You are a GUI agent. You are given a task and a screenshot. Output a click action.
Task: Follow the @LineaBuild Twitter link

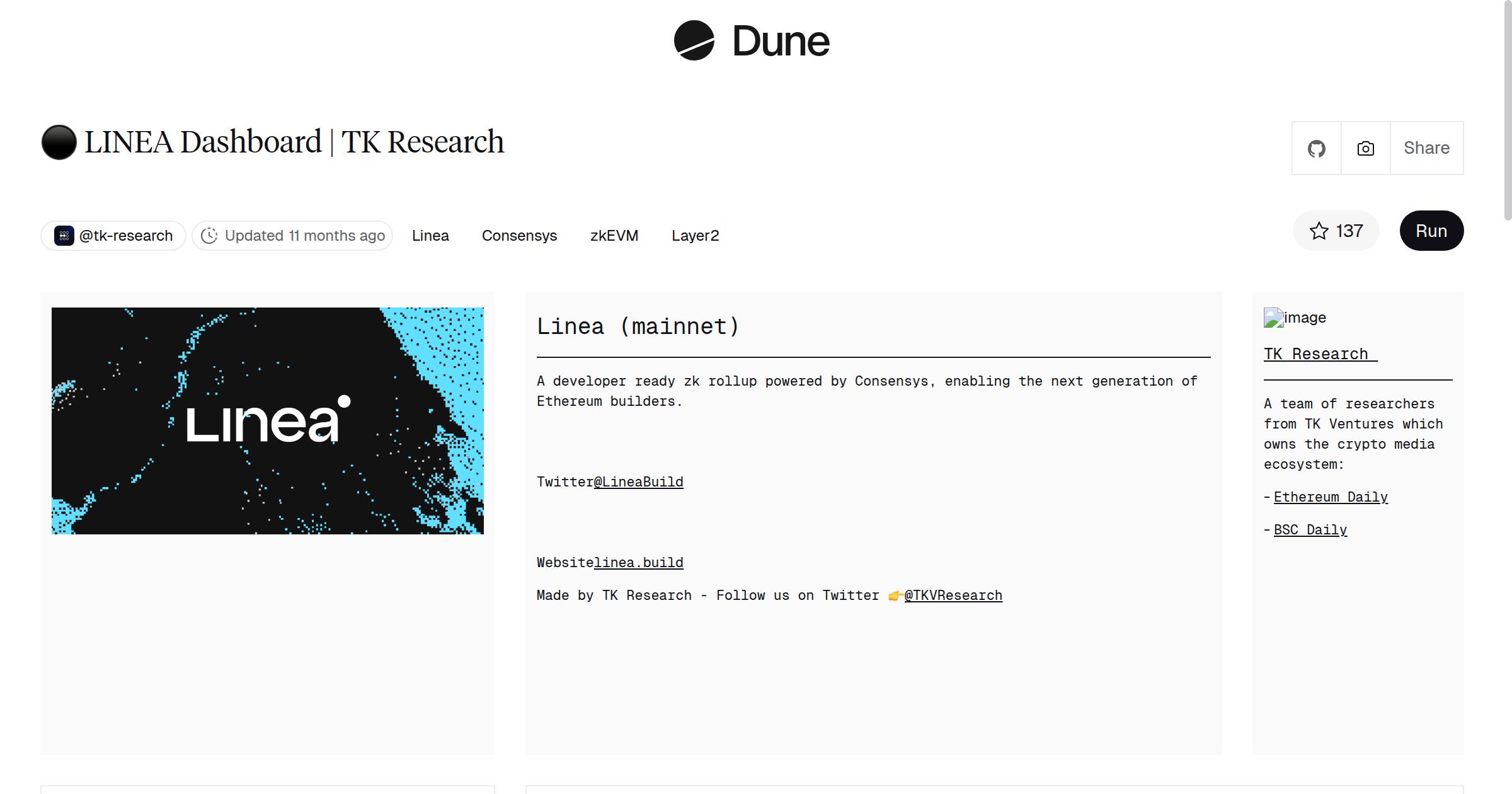(x=638, y=481)
